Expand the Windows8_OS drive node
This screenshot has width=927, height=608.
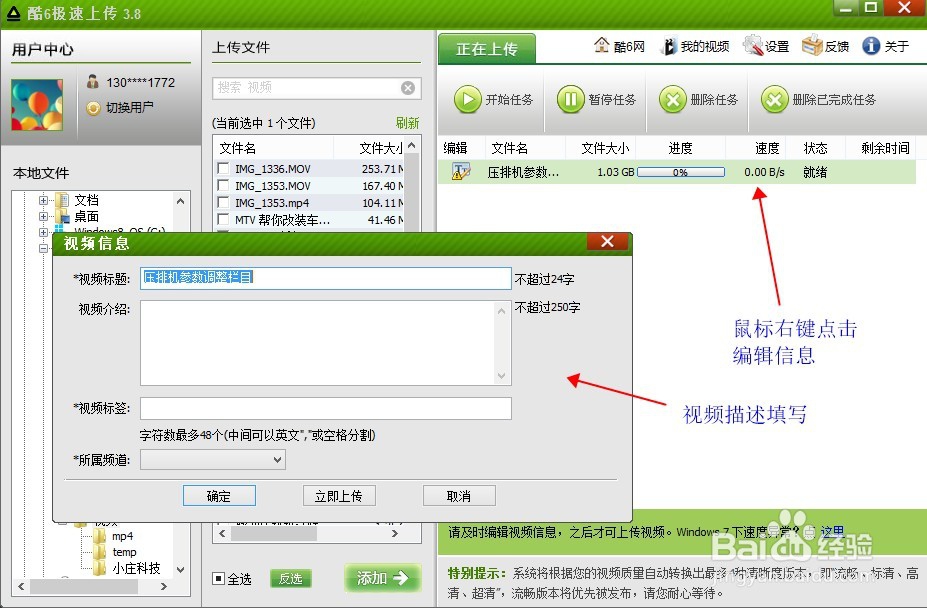[43, 232]
